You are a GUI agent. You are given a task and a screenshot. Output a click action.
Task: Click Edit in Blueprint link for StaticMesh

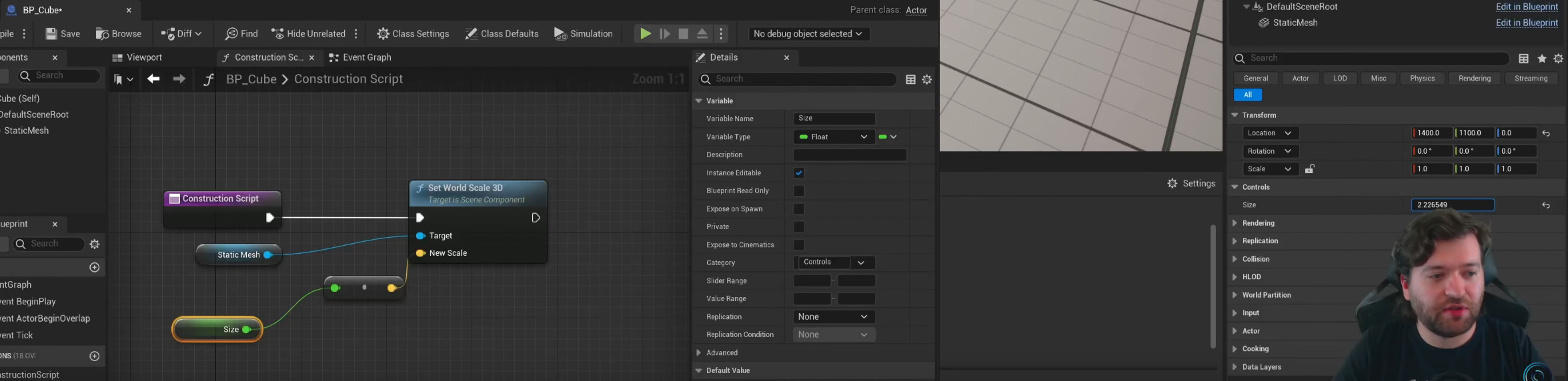[1526, 23]
